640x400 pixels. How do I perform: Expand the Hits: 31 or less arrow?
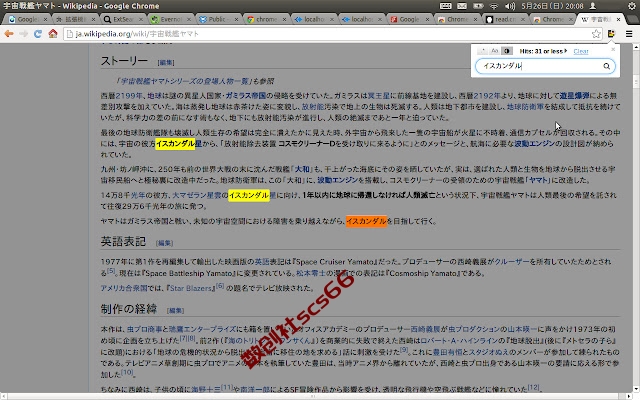[566, 51]
